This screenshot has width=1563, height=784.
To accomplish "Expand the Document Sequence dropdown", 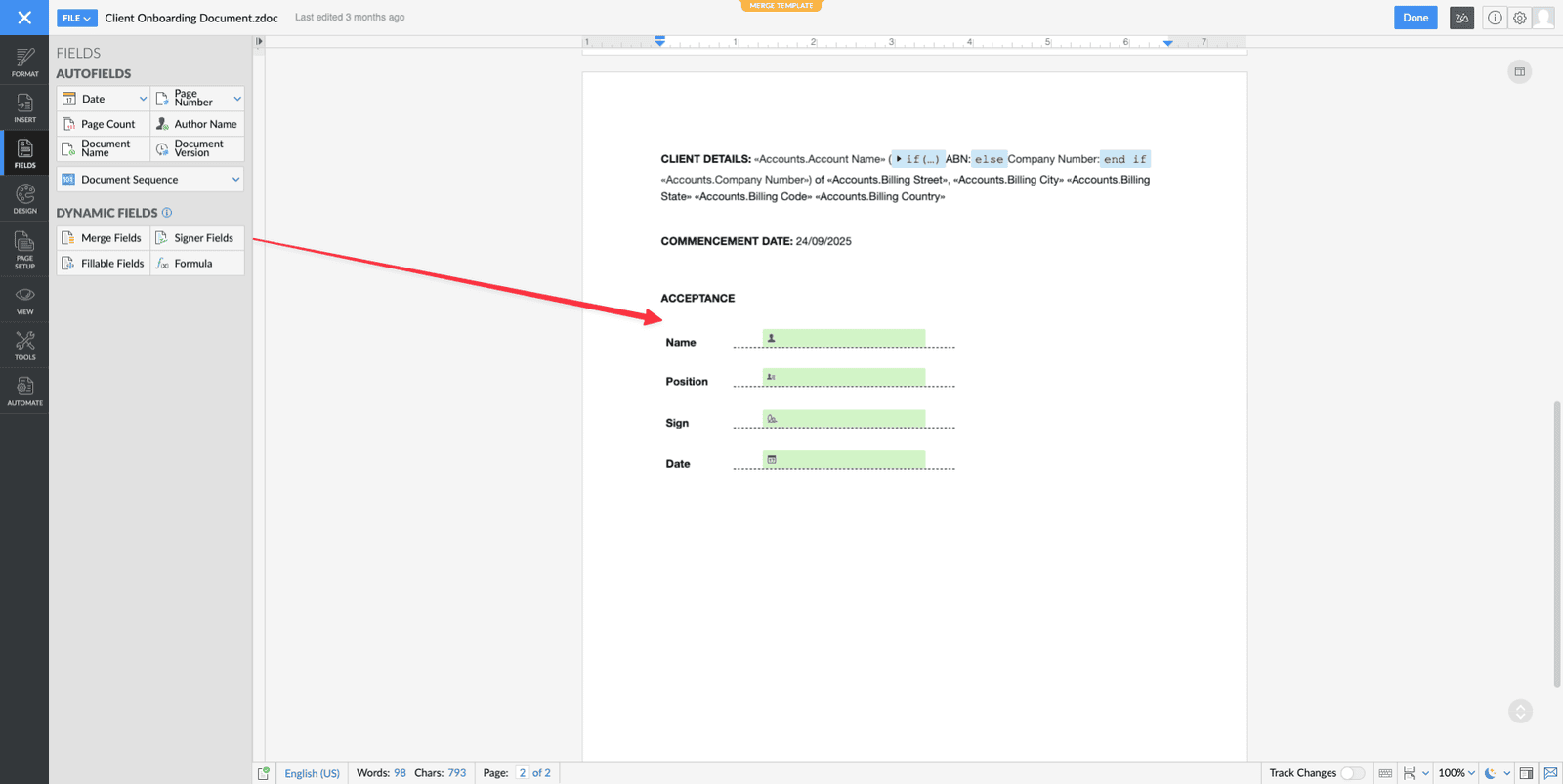I will 235,180.
